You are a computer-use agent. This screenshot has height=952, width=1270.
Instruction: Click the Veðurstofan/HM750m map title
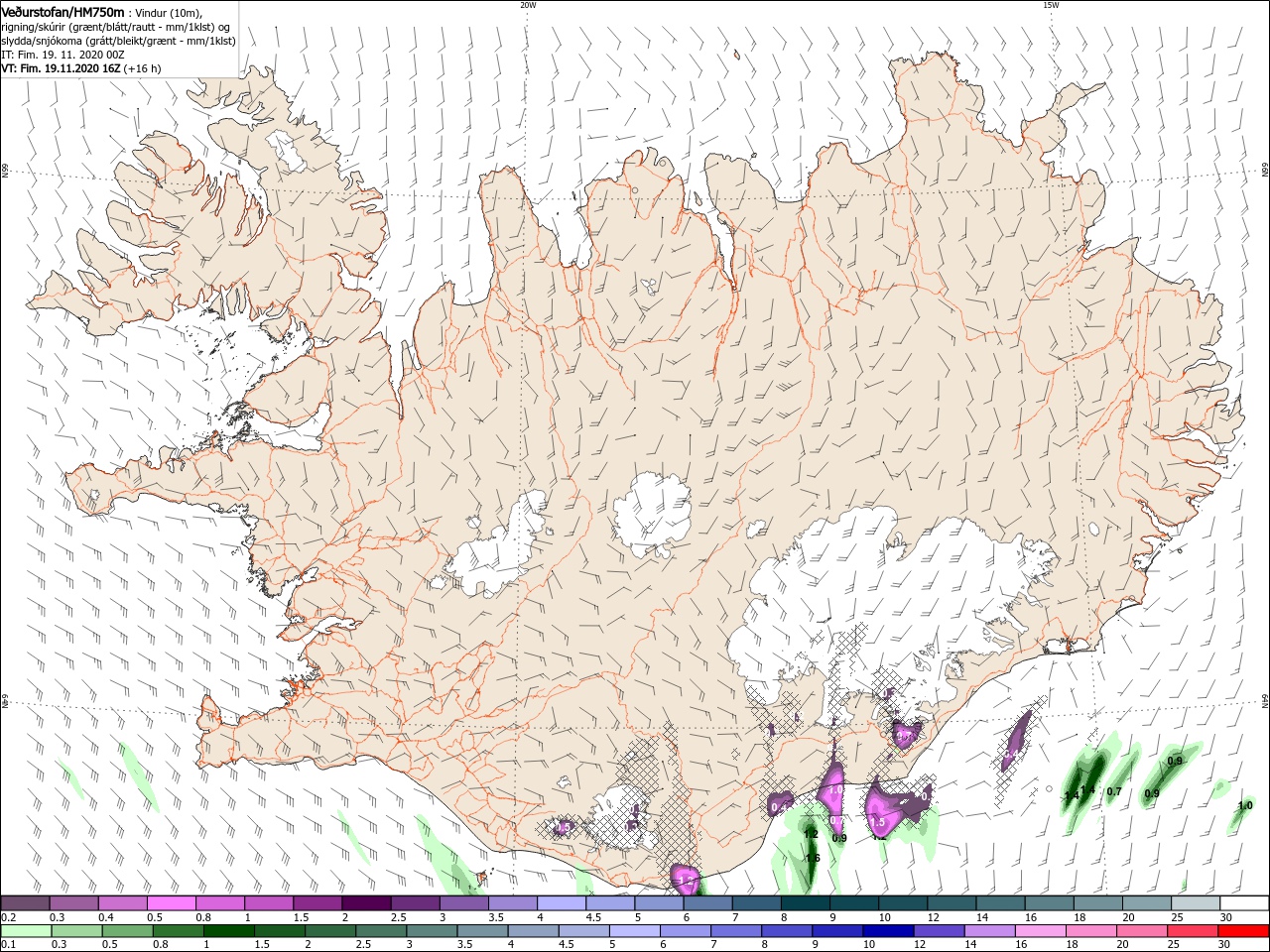coord(63,11)
